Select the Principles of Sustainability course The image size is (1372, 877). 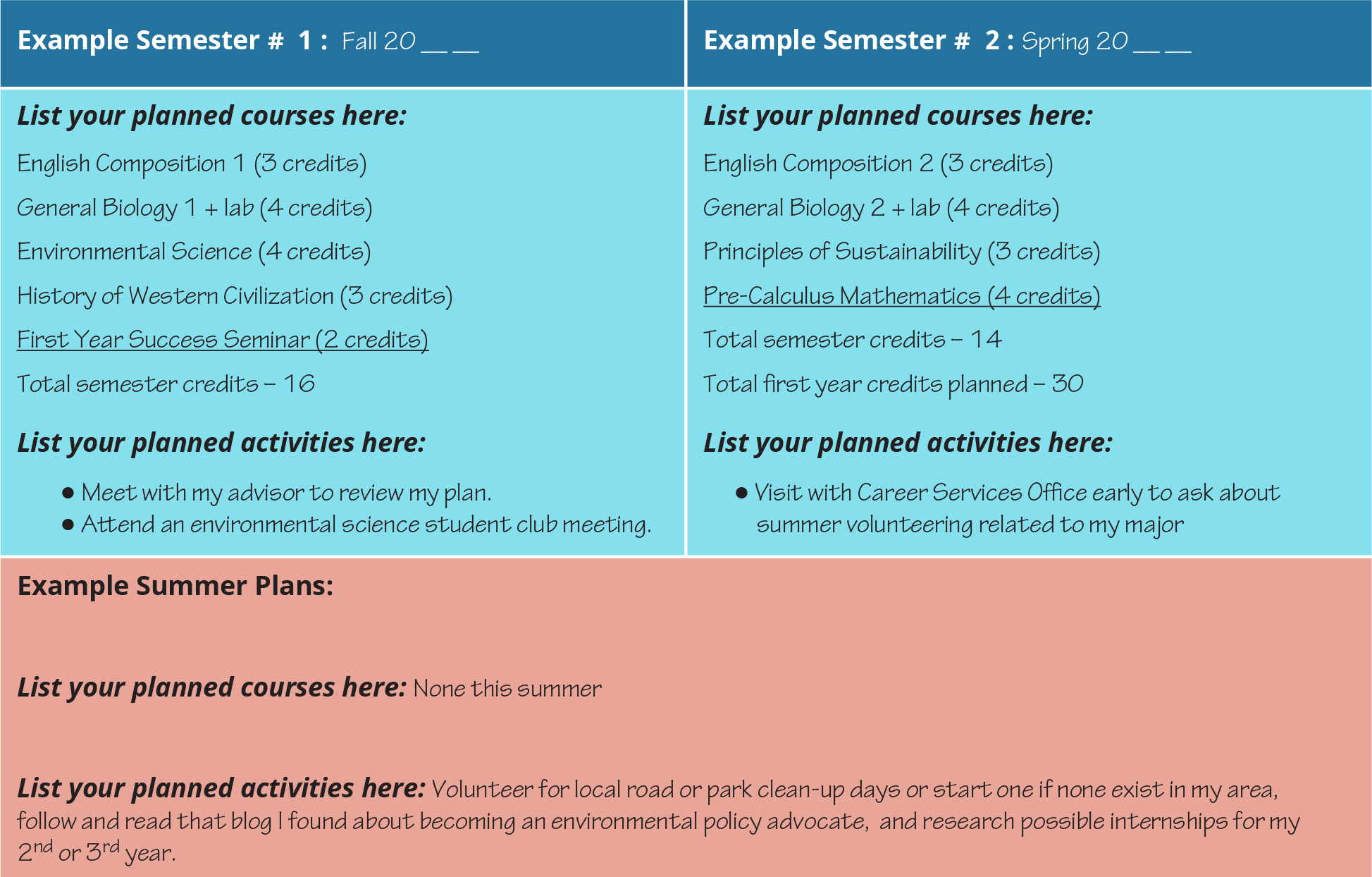tap(901, 252)
